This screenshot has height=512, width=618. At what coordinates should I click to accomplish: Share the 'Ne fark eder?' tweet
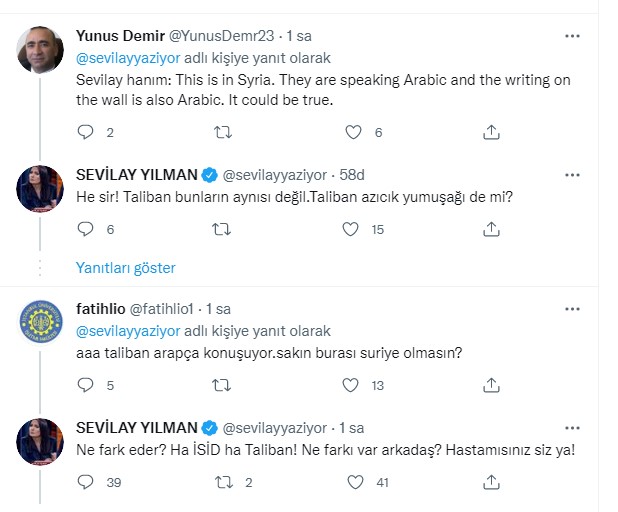coord(491,482)
